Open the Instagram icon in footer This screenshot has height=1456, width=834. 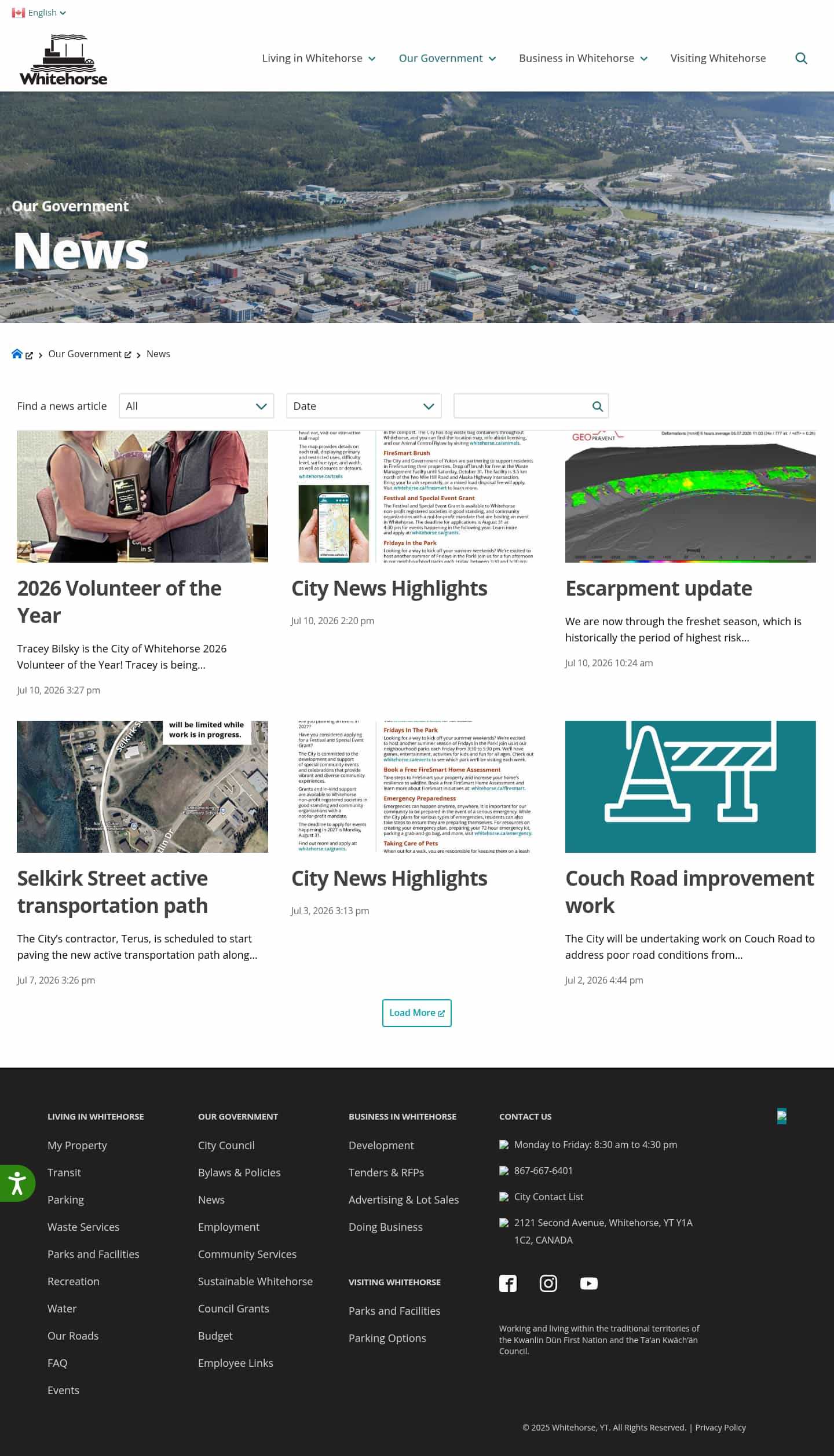click(548, 1283)
